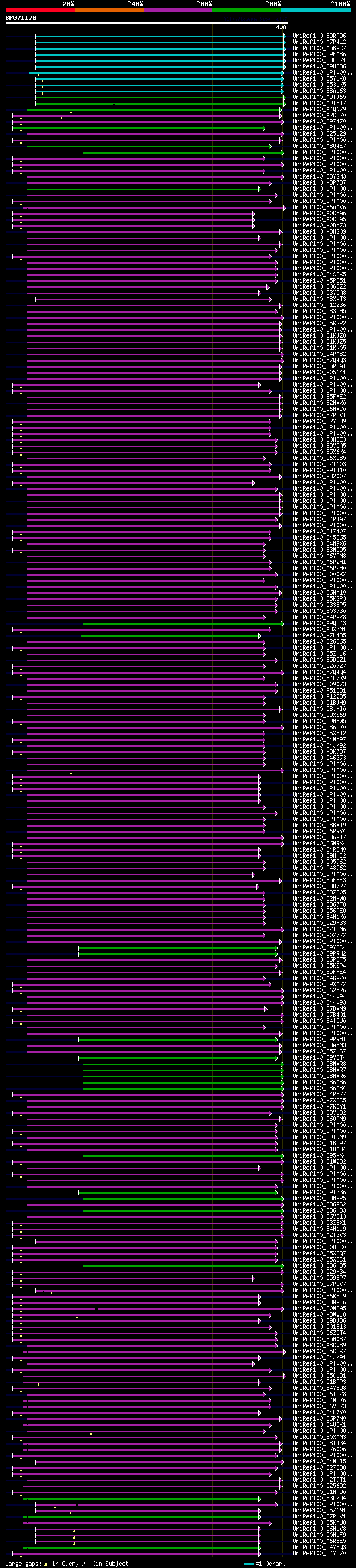Click the green alignment bar of UniRef100_B3L2D4
Viewport: 356px width, 1568px height.
[x=142, y=1498]
